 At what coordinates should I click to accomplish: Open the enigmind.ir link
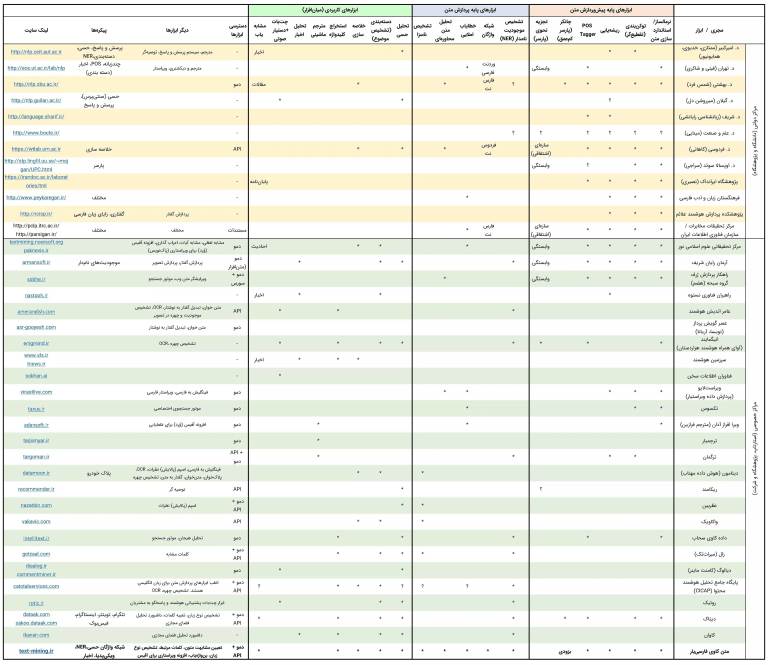point(36,343)
